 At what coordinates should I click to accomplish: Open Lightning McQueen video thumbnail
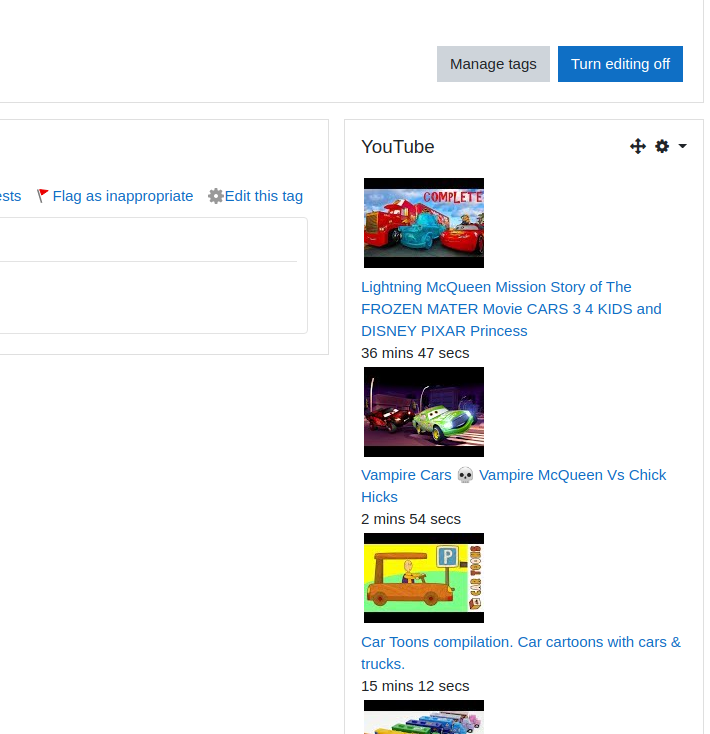[424, 223]
